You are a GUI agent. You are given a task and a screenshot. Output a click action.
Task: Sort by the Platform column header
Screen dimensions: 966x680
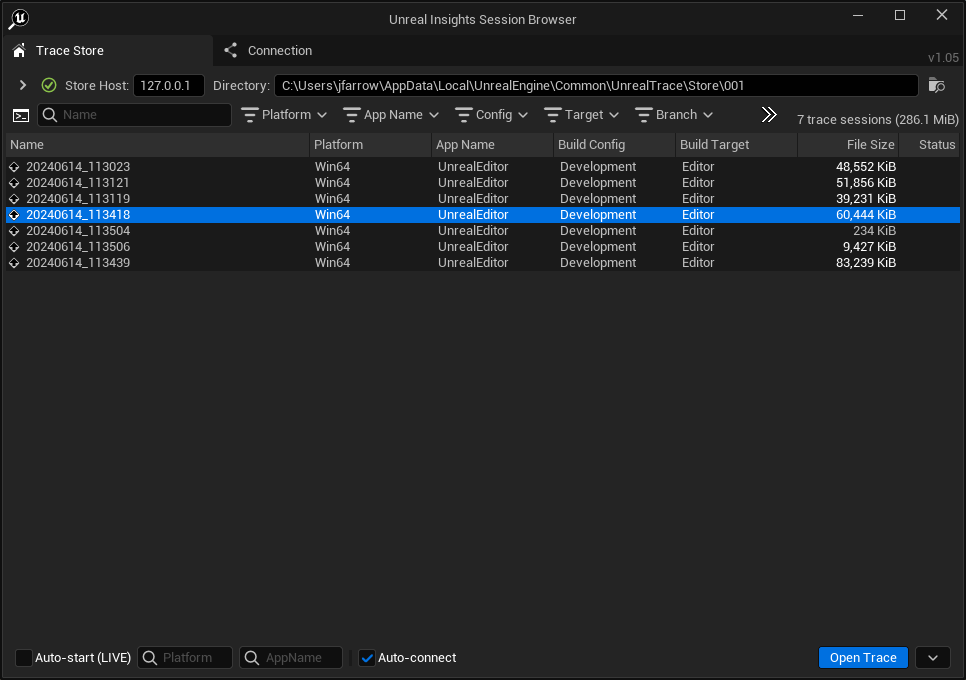click(x=370, y=145)
